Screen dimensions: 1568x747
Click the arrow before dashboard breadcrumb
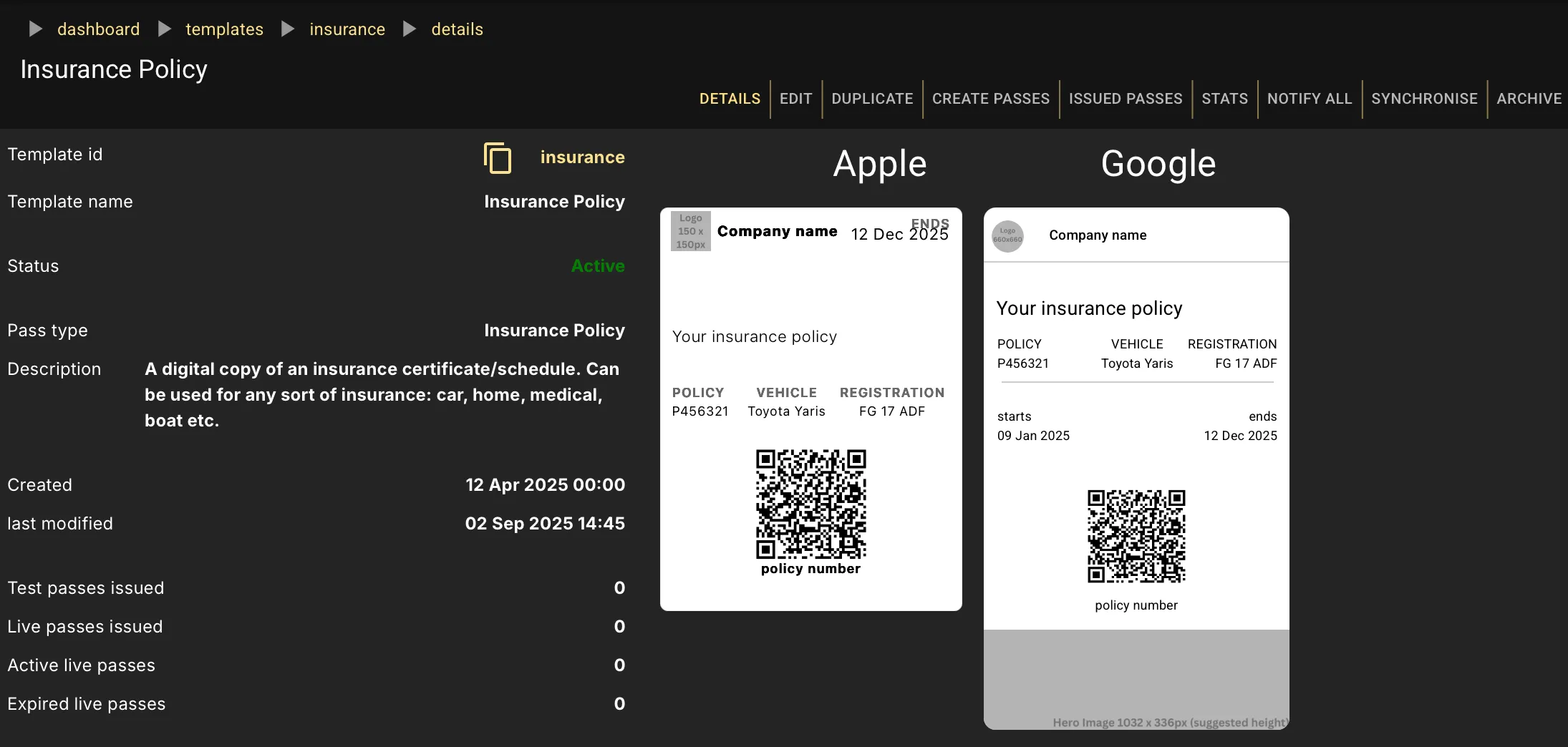pos(35,29)
